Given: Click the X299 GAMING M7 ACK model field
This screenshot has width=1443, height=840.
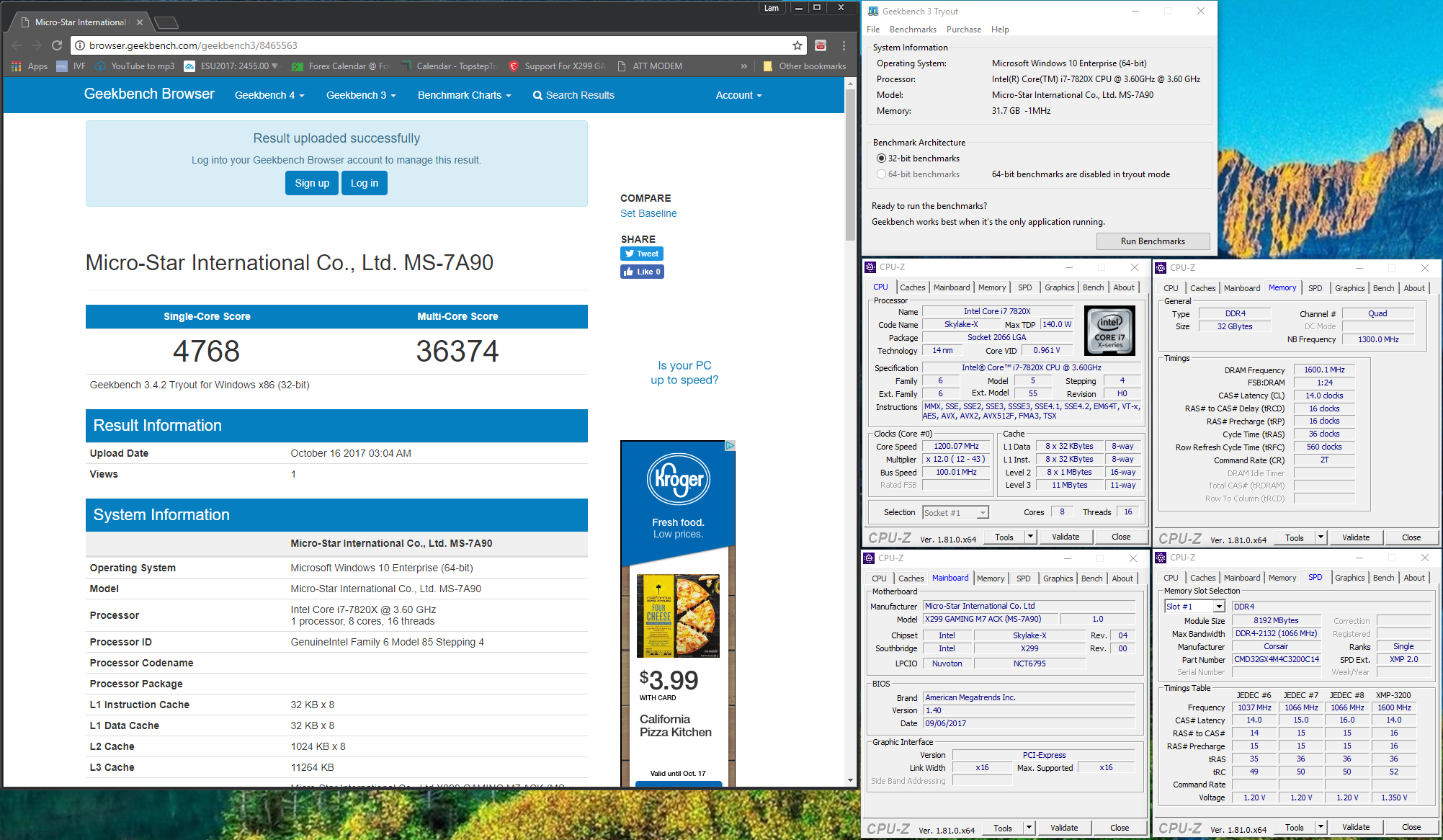Looking at the screenshot, I should pyautogui.click(x=991, y=619).
